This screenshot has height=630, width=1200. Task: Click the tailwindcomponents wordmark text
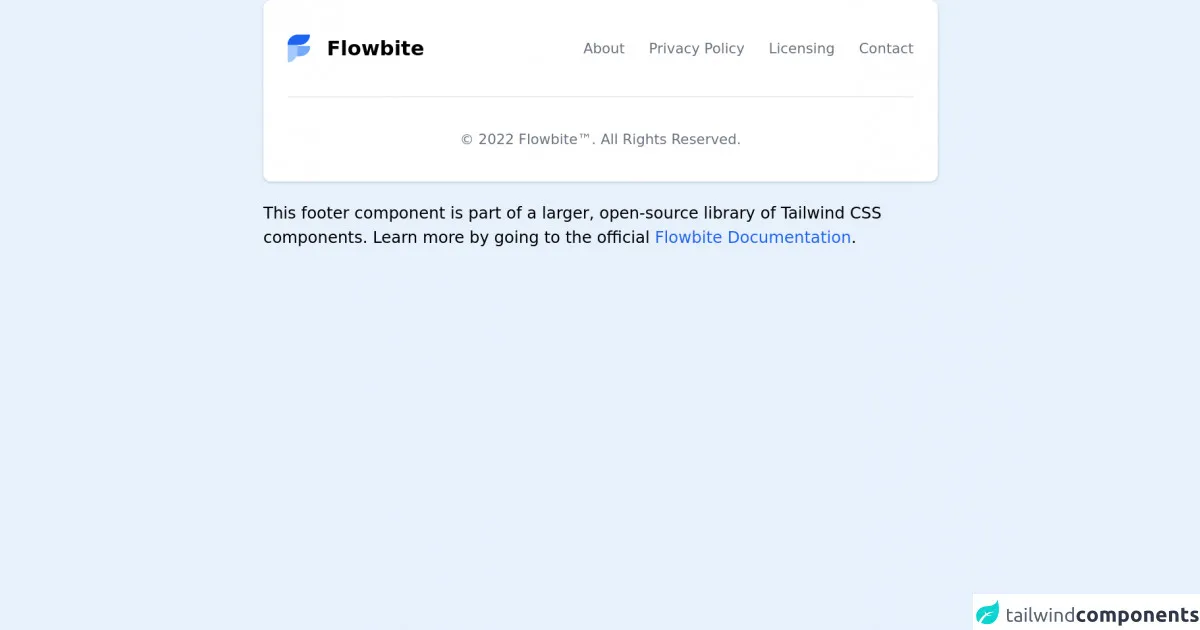pyautogui.click(x=1102, y=615)
